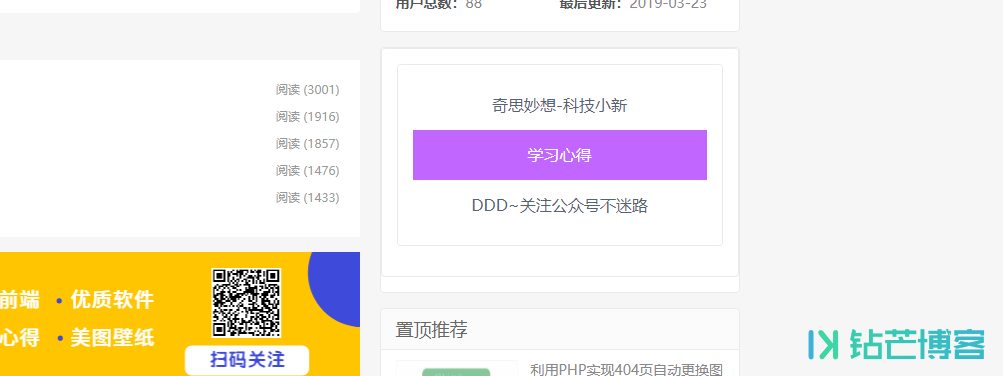Click the 阅读 (1476) entry
The image size is (1003, 376).
point(308,171)
